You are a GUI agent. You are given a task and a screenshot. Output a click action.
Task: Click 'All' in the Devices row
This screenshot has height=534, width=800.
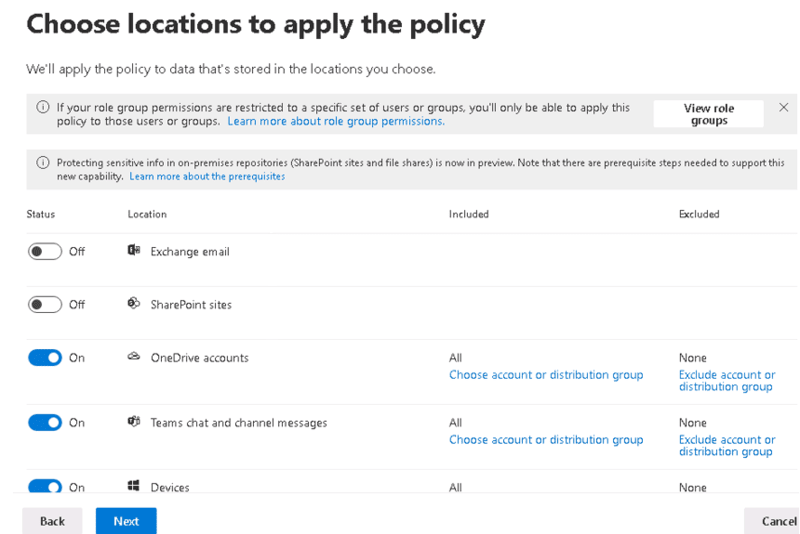[x=456, y=488]
